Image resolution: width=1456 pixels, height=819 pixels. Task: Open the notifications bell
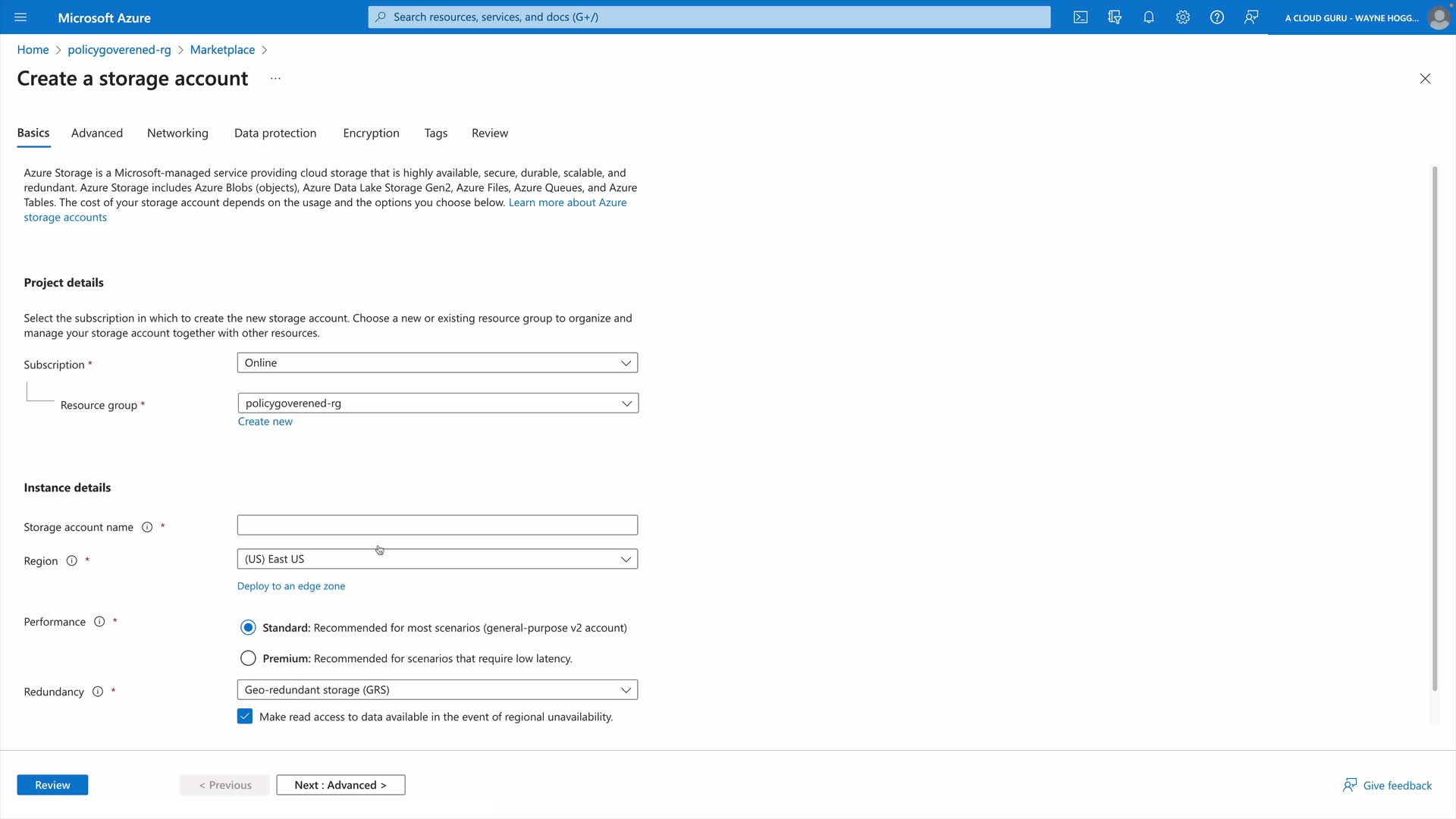[x=1149, y=17]
